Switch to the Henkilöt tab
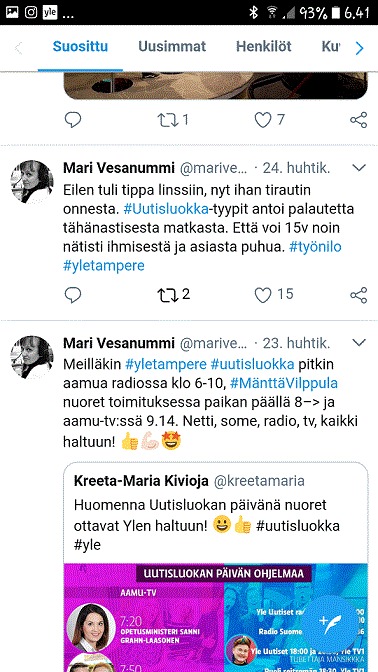The image size is (378, 672). pyautogui.click(x=264, y=46)
